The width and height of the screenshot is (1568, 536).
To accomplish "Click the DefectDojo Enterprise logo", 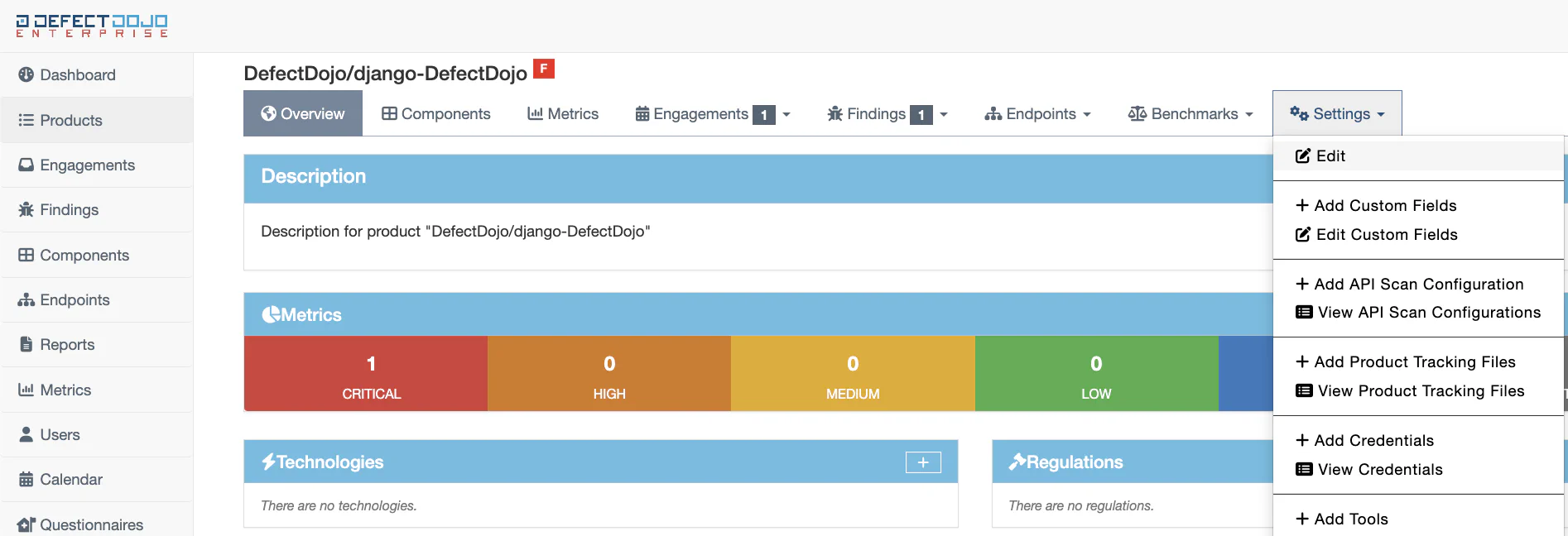I will pyautogui.click(x=92, y=26).
